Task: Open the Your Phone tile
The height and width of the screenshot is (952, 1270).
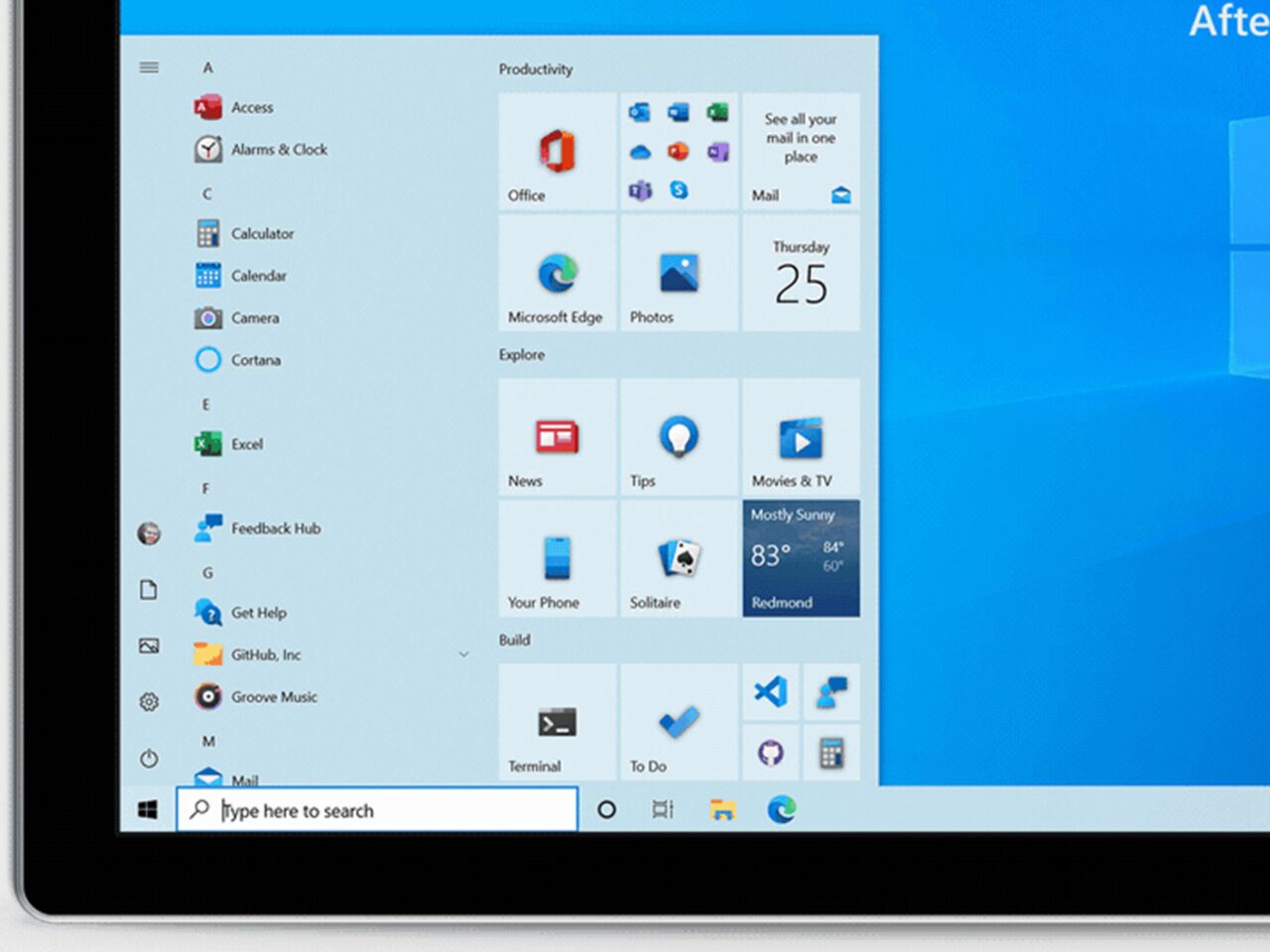Action: (558, 558)
